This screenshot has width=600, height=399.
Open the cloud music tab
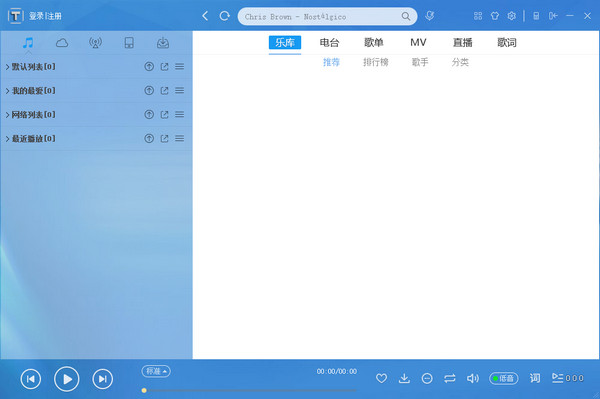(62, 43)
